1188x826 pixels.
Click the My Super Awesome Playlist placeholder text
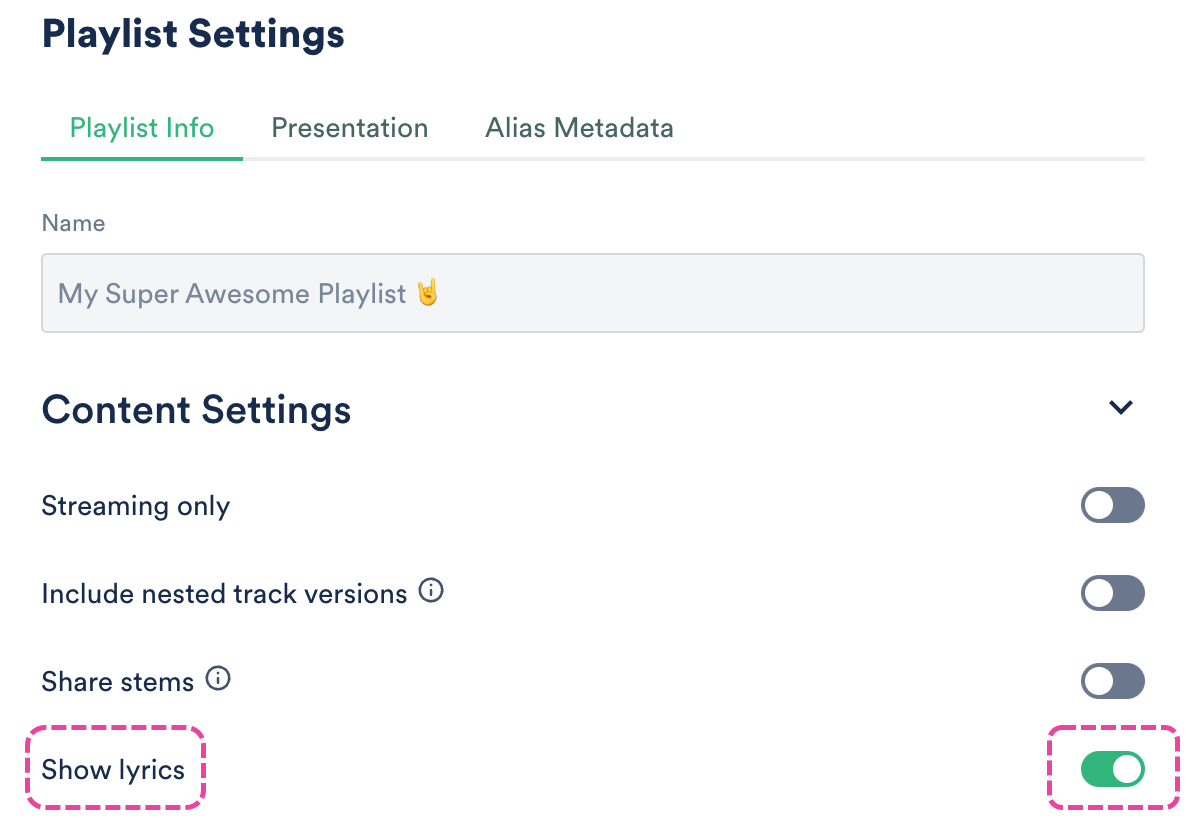pyautogui.click(x=232, y=294)
